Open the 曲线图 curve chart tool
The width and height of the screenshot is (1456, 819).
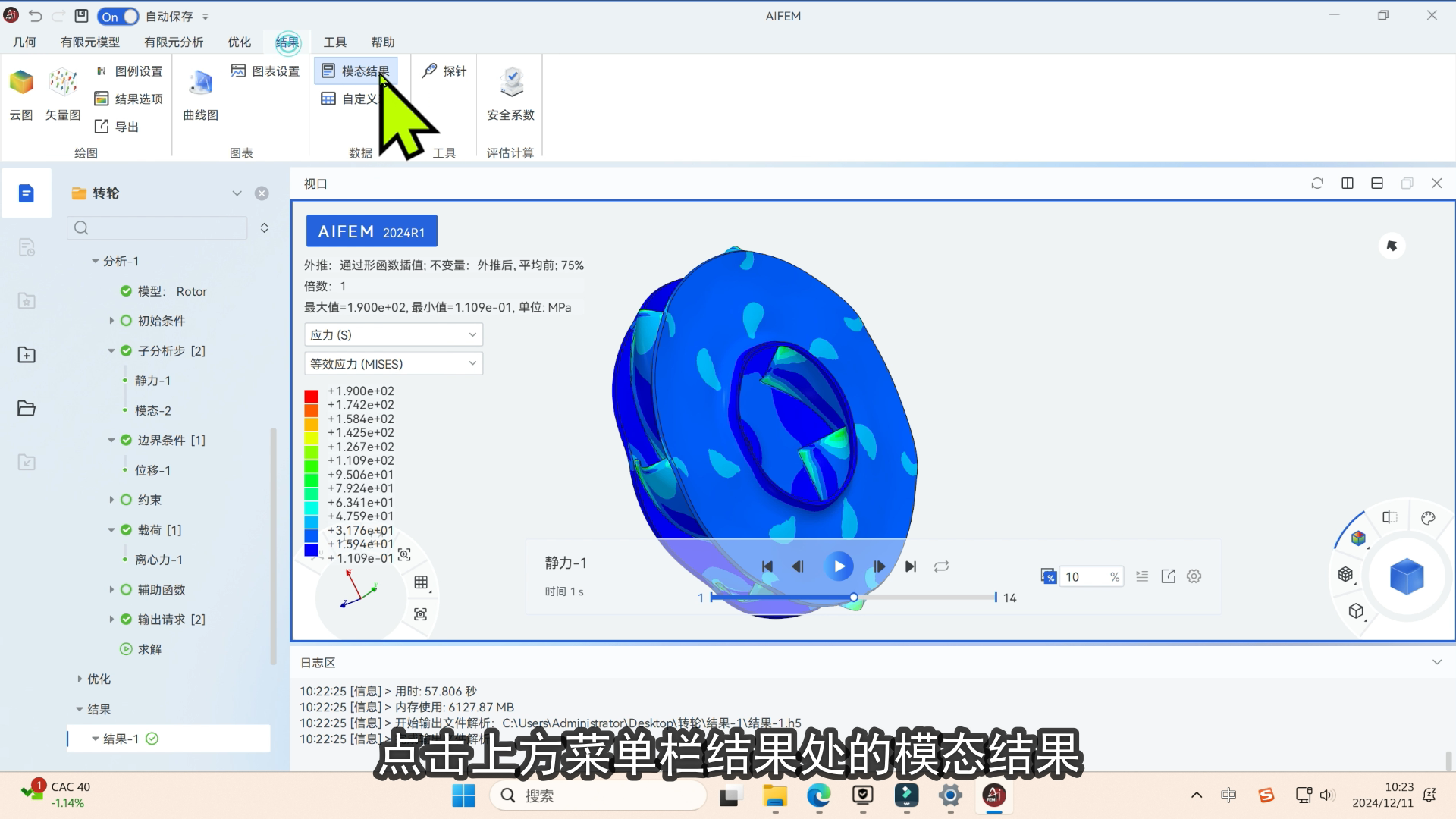(x=201, y=83)
